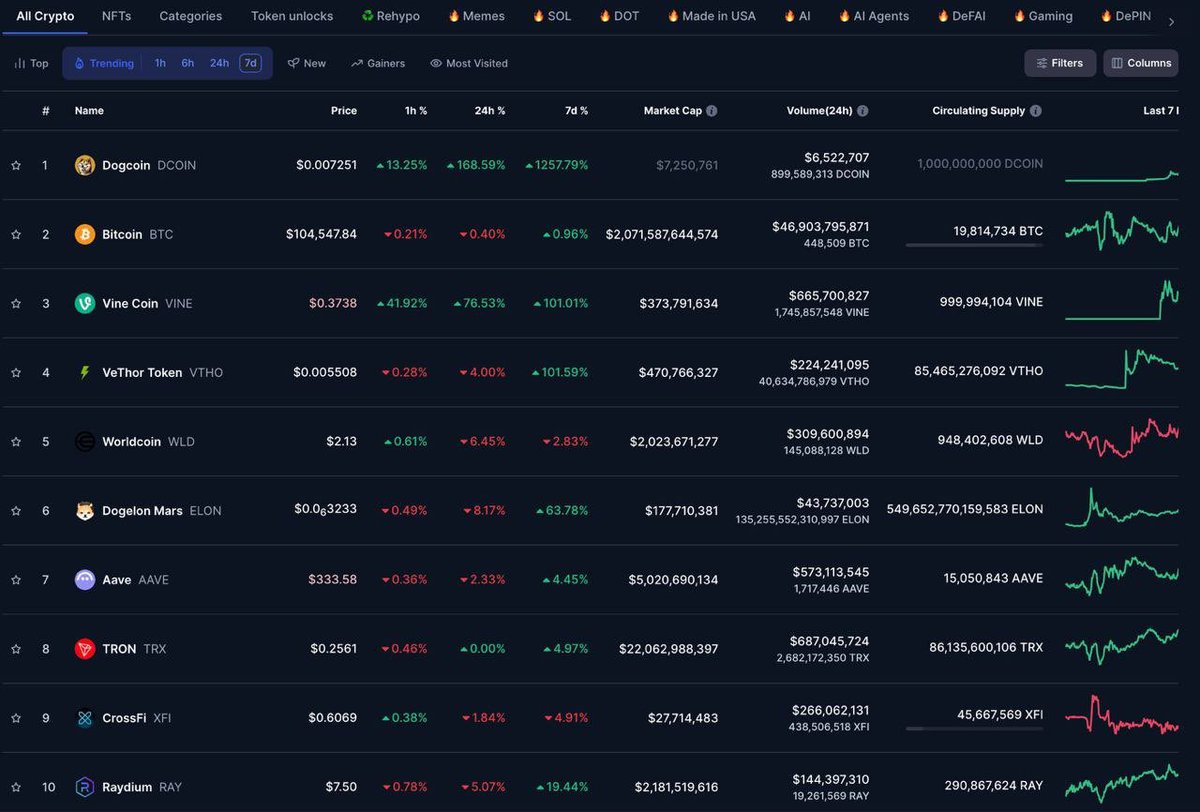This screenshot has height=812, width=1200.
Task: Select the Top ranking view
Action: (x=31, y=63)
